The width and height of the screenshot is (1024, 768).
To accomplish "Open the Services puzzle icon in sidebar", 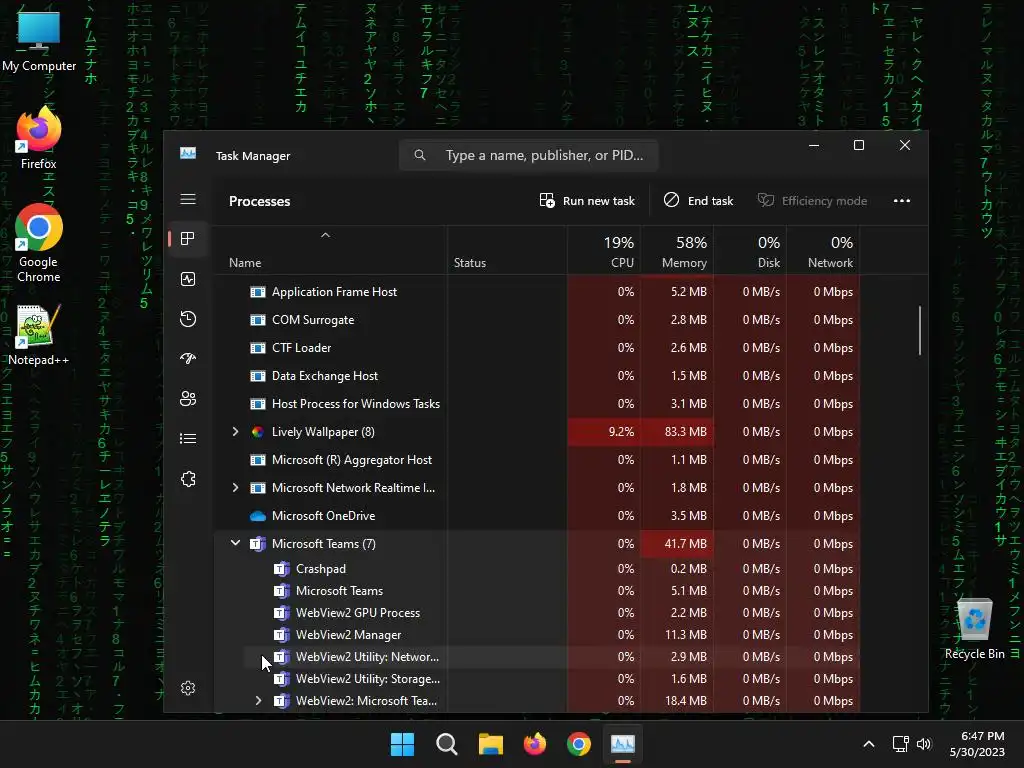I will pyautogui.click(x=187, y=479).
